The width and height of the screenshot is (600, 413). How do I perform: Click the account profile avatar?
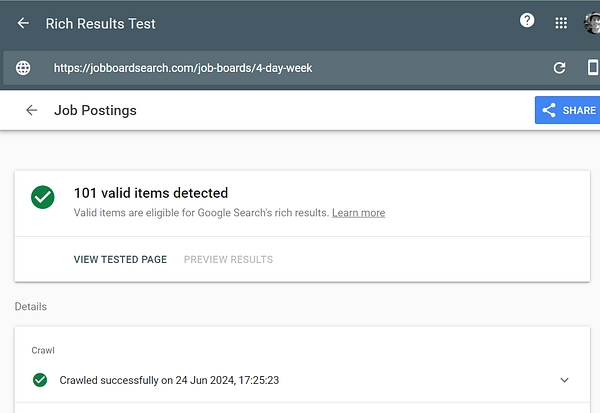[x=592, y=22]
